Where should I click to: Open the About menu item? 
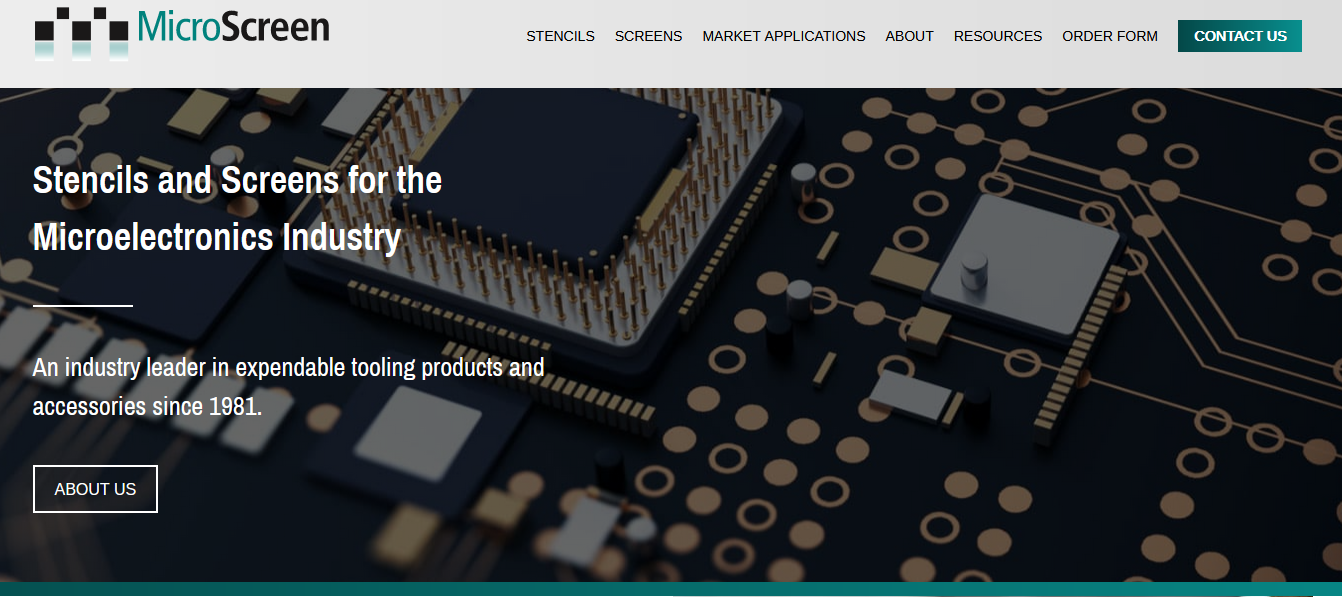pos(909,36)
